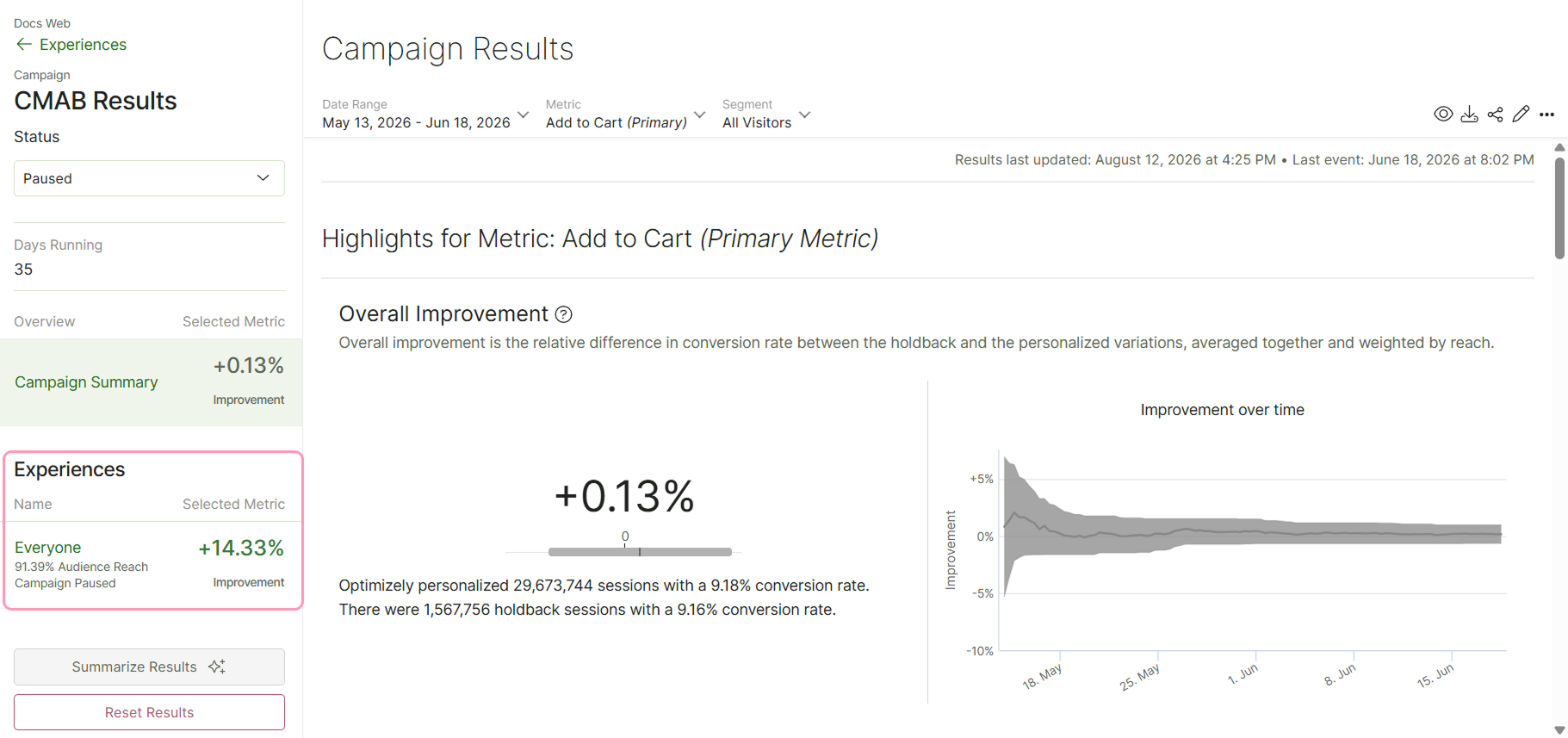
Task: Go back via the Experiences link
Action: pyautogui.click(x=83, y=45)
